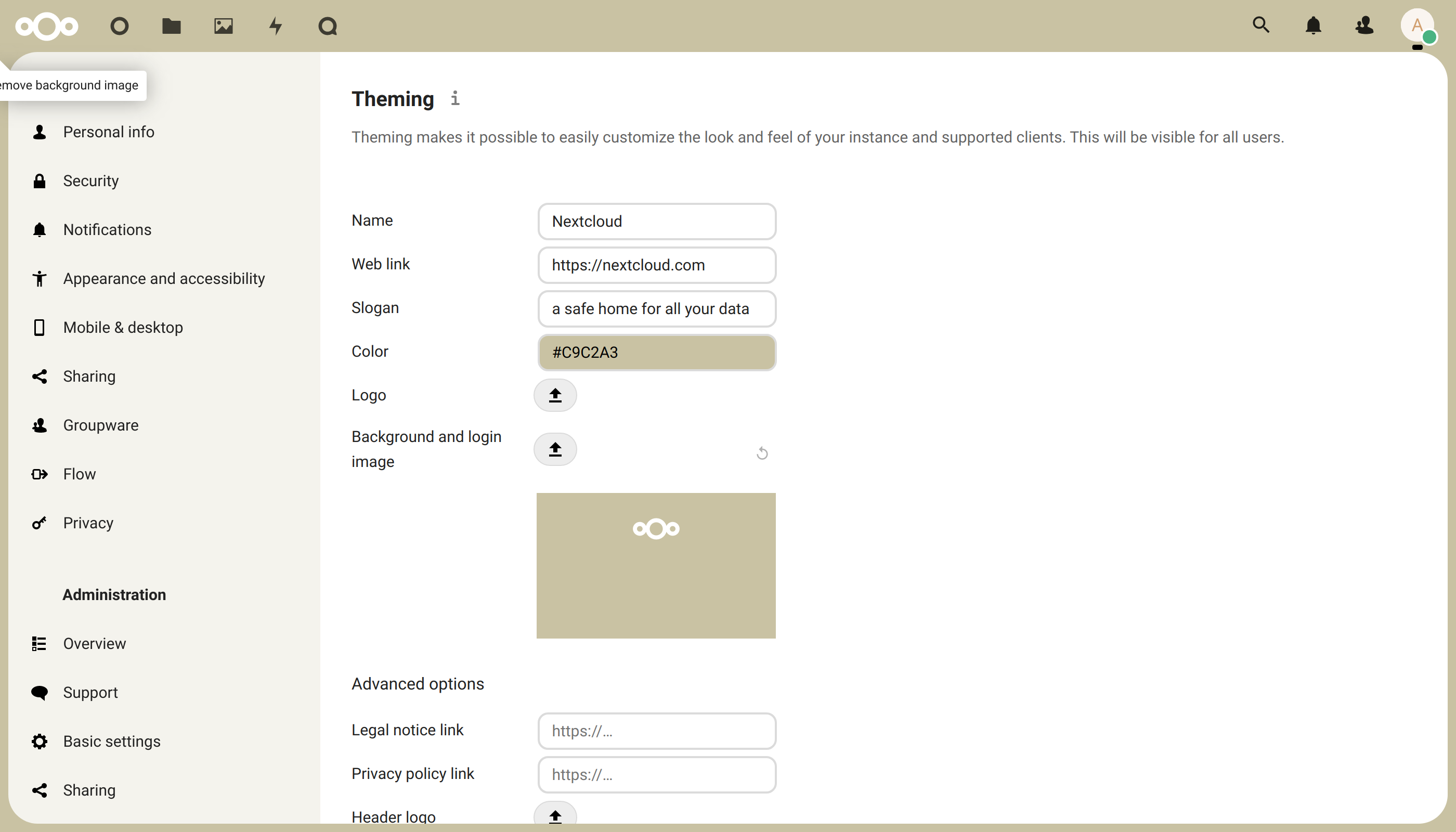Open the user avatar menu
This screenshot has height=832, width=1456.
pyautogui.click(x=1416, y=25)
